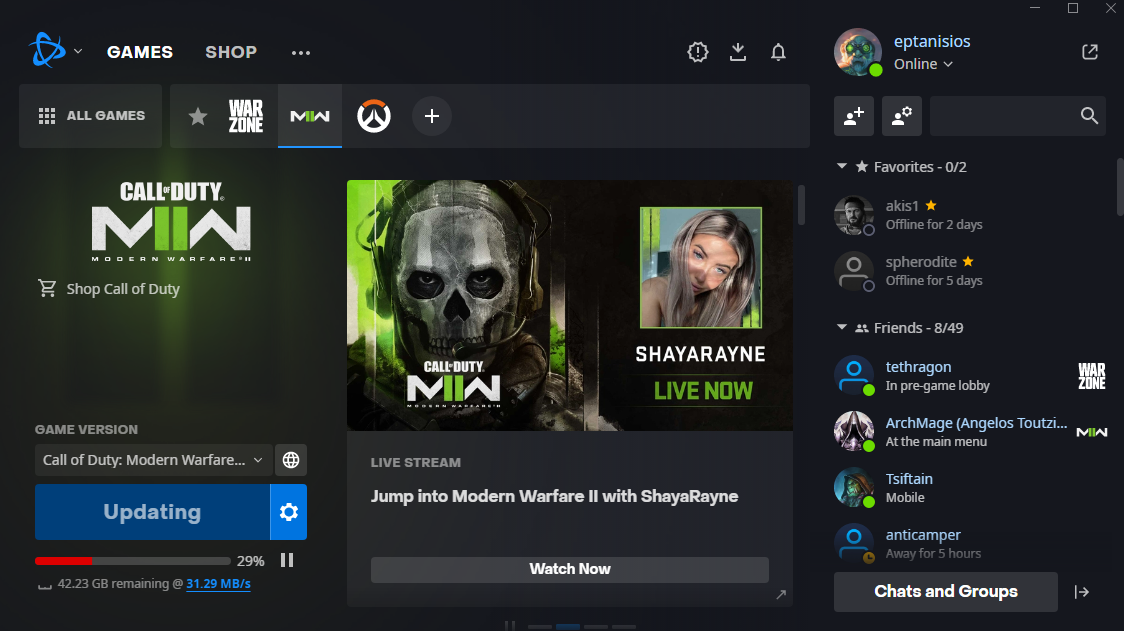
Task: Open the eptanisios profile name
Action: [932, 42]
